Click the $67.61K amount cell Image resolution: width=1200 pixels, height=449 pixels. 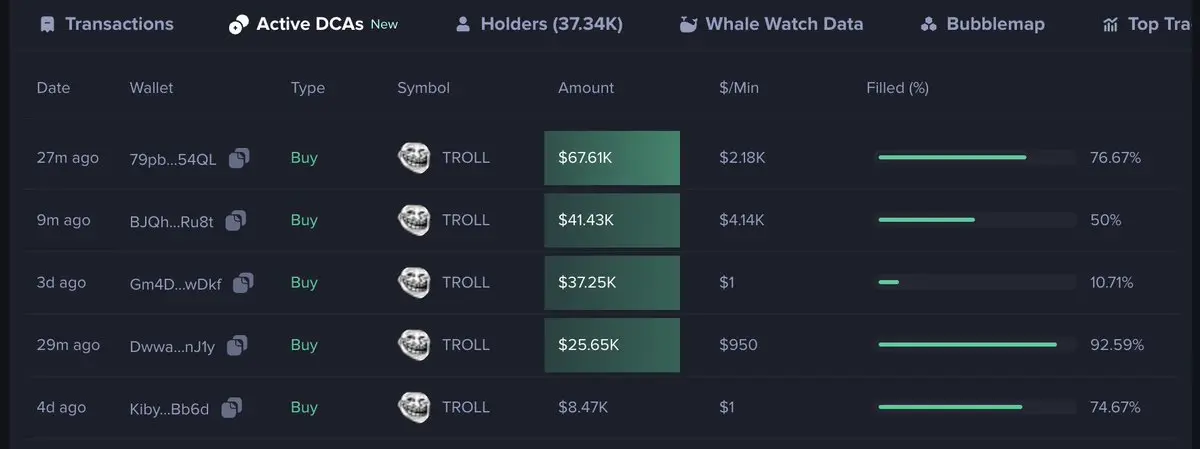612,158
